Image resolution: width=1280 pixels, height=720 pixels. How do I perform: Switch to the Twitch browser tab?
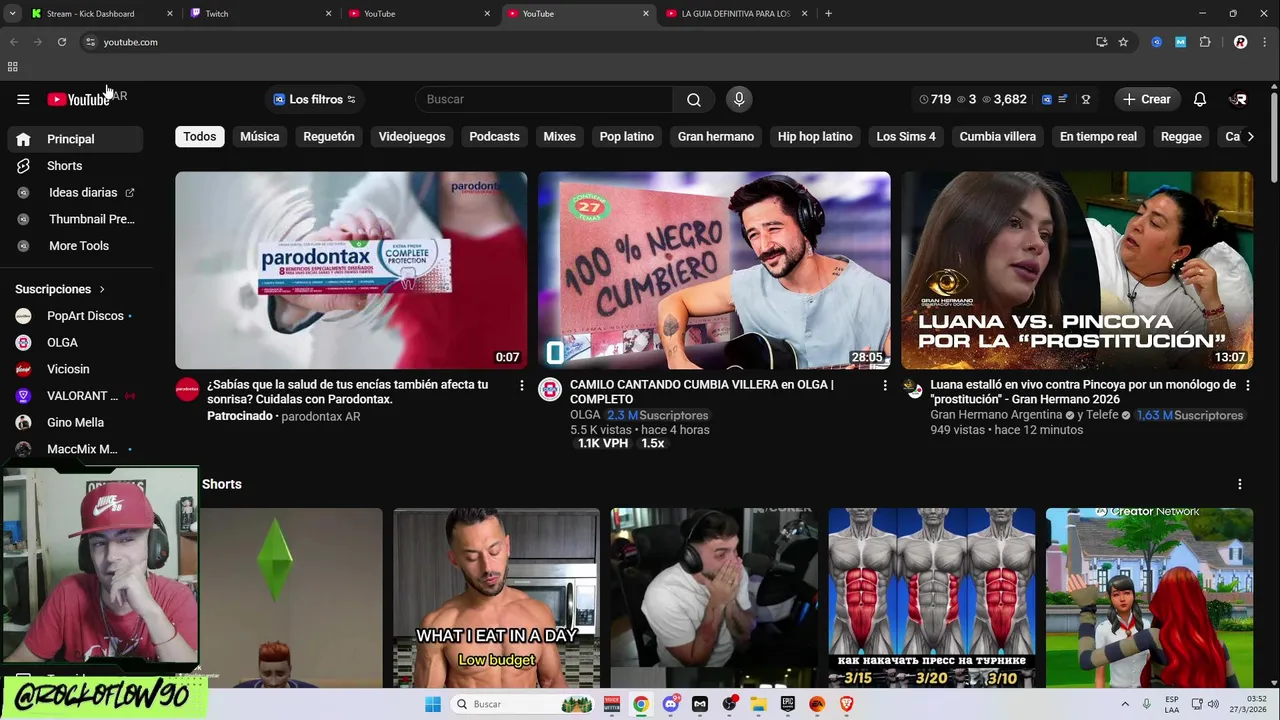260,14
